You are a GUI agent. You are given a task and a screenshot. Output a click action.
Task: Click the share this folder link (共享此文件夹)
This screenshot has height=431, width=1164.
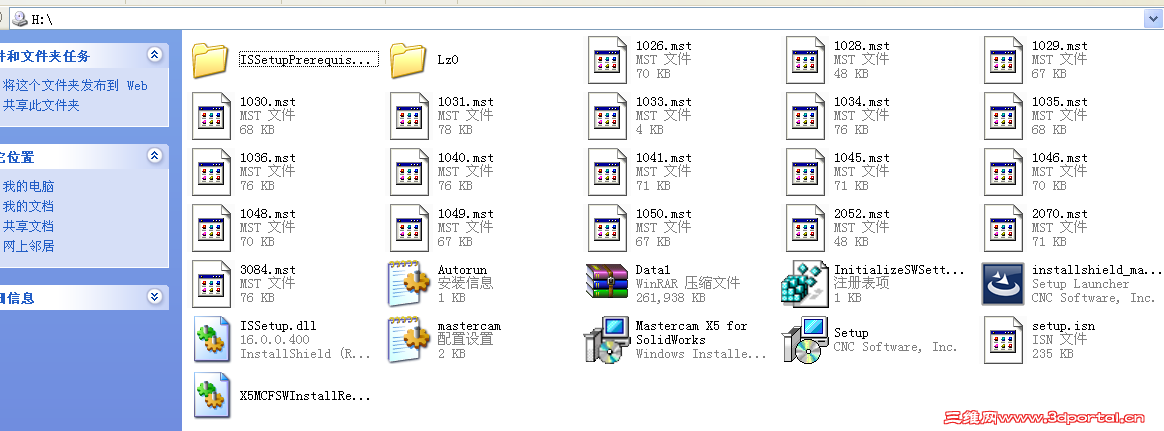pos(41,105)
